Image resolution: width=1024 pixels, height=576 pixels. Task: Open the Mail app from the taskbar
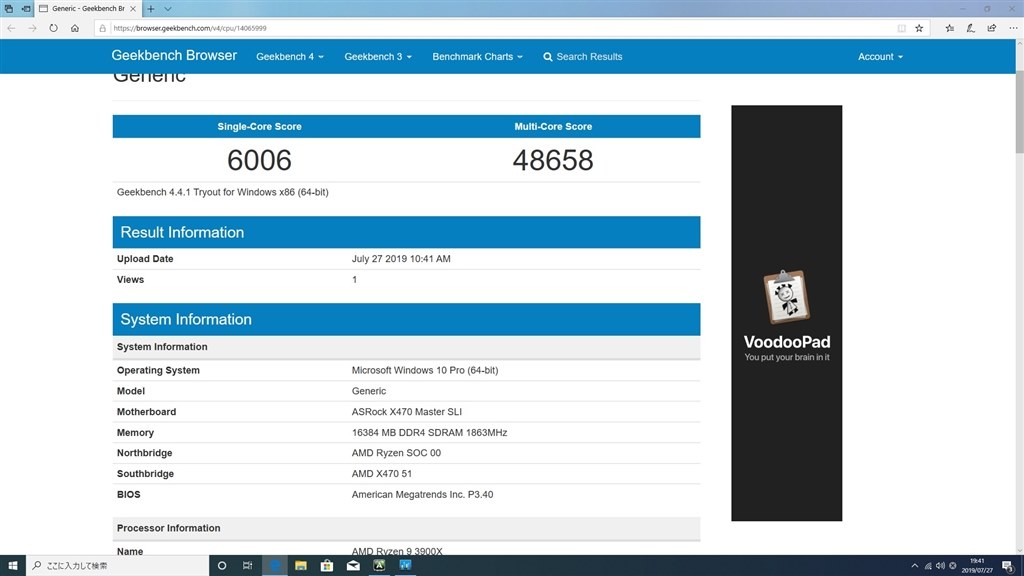tap(353, 566)
